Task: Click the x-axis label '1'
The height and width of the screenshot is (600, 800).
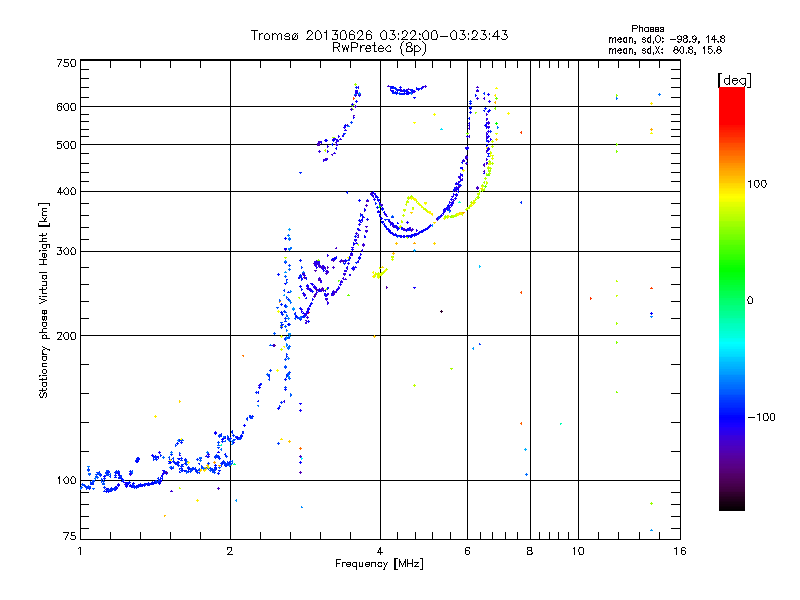Action: pyautogui.click(x=80, y=551)
